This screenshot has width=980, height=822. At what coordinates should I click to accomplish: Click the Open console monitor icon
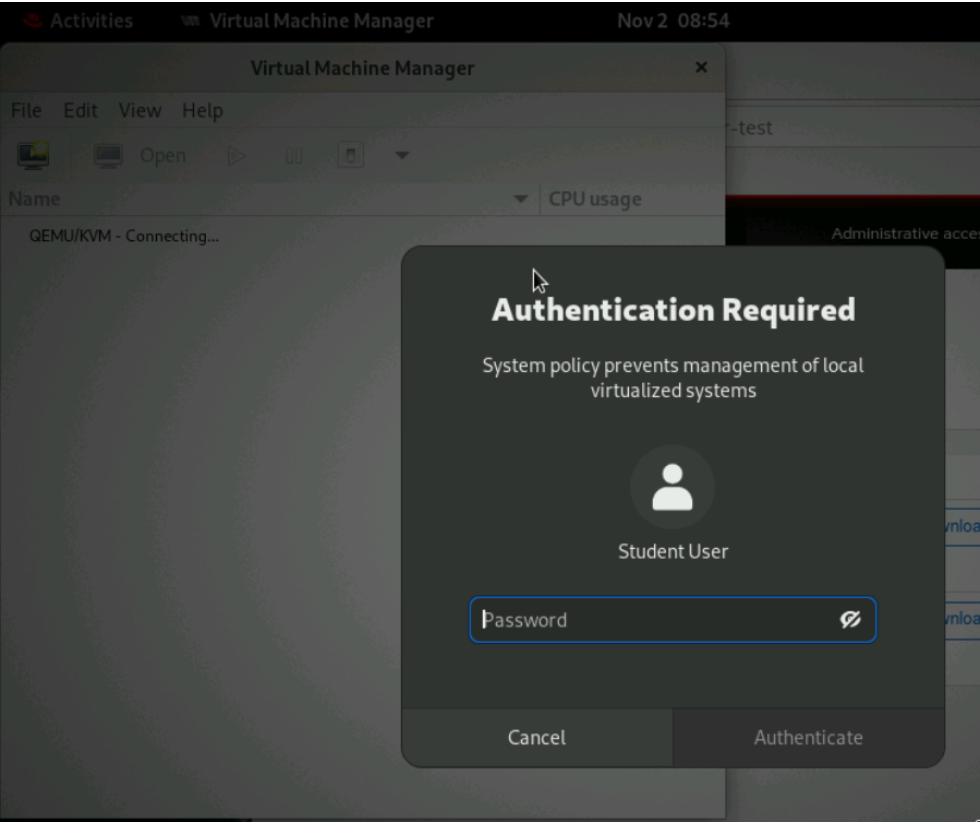tap(108, 156)
